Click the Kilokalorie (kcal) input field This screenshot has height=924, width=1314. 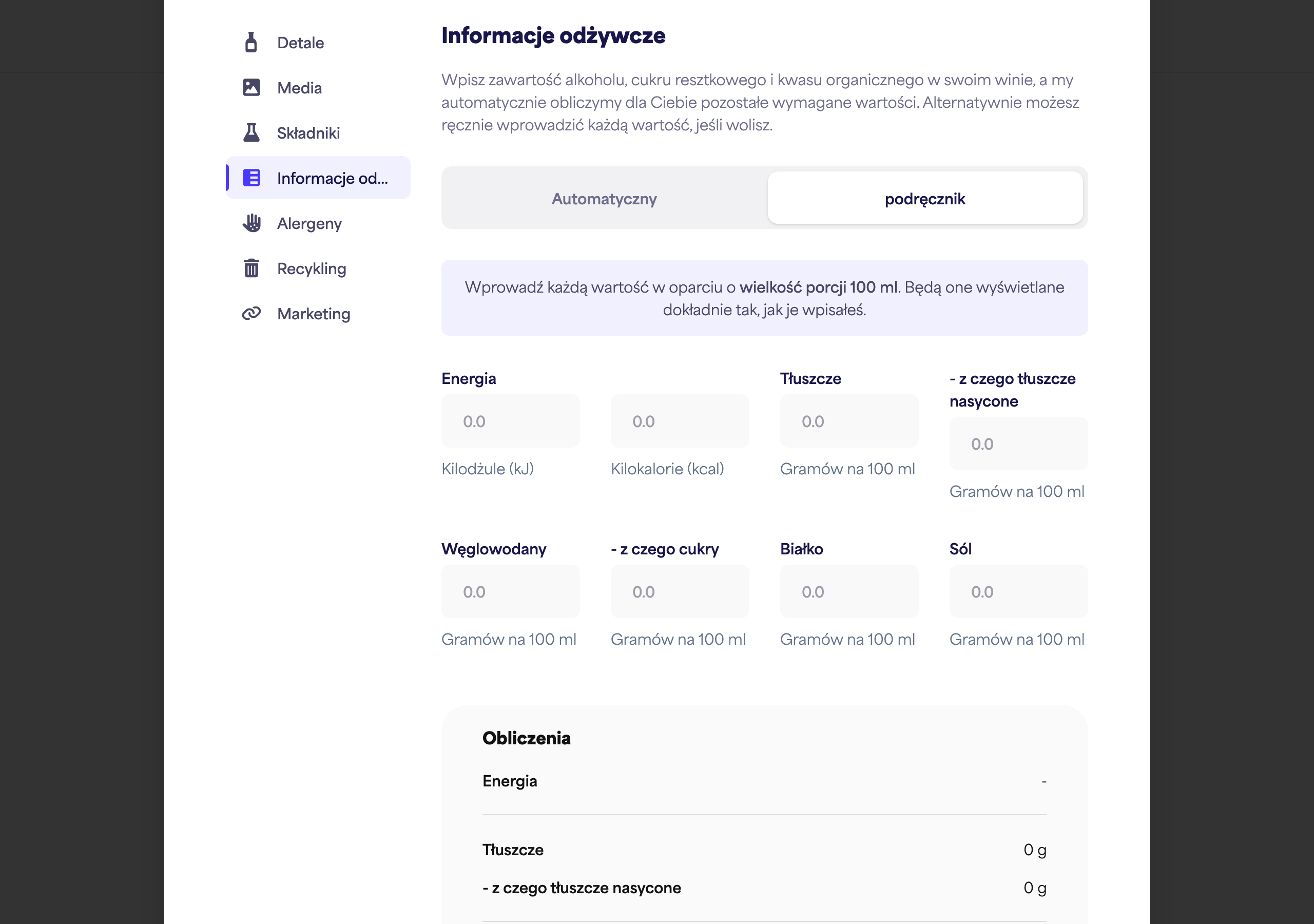[x=680, y=421]
